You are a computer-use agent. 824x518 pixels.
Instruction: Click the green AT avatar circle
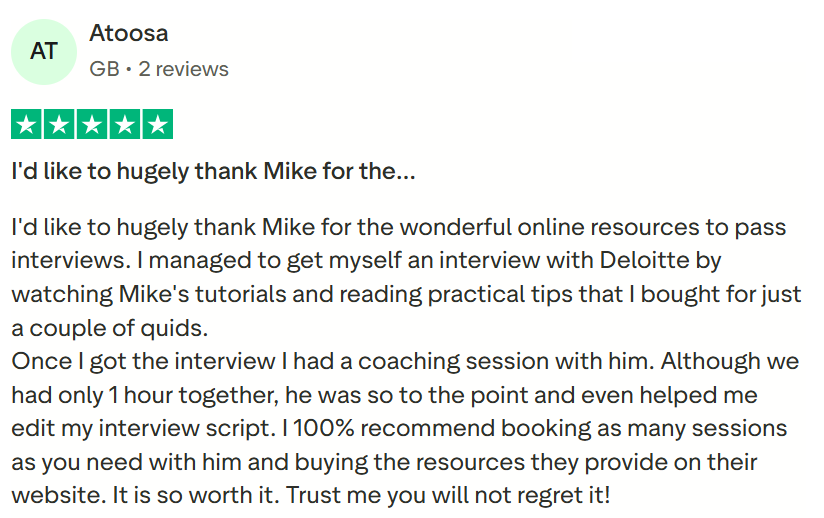point(44,51)
